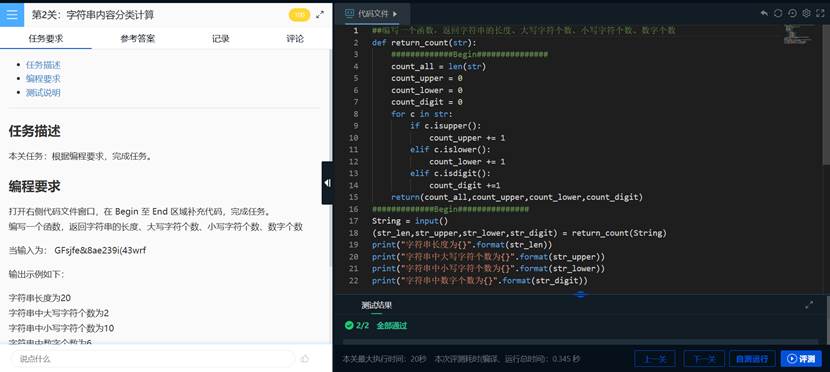The image size is (830, 372).
Task: Toggle fullscreen mode for the code editor
Action: (x=820, y=13)
